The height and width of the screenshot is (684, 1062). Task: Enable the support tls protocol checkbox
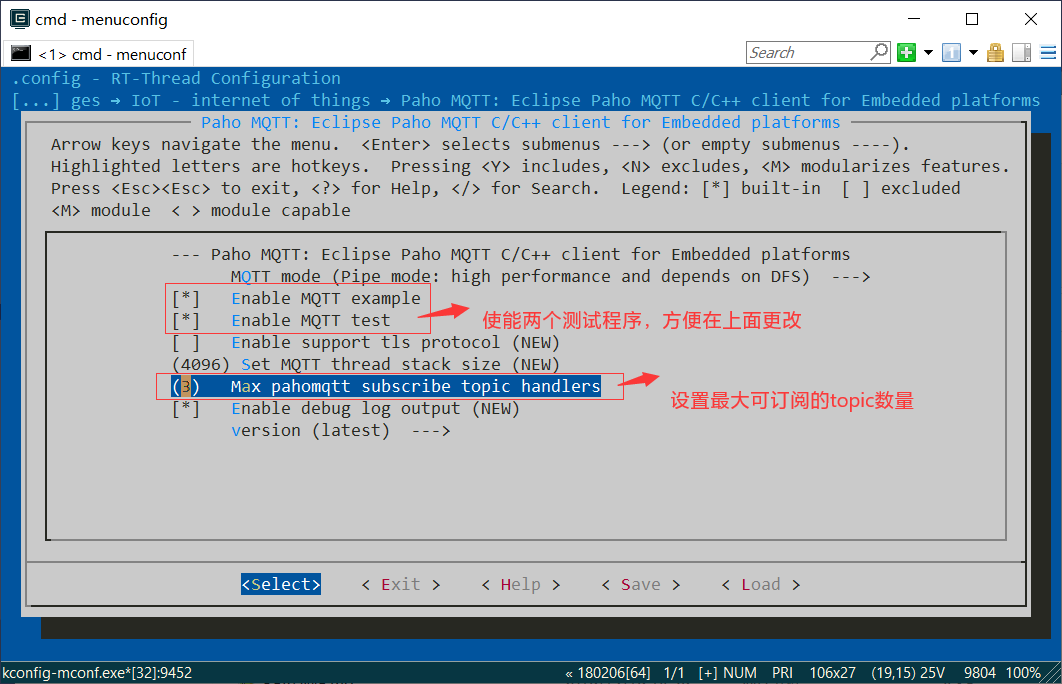(x=186, y=343)
